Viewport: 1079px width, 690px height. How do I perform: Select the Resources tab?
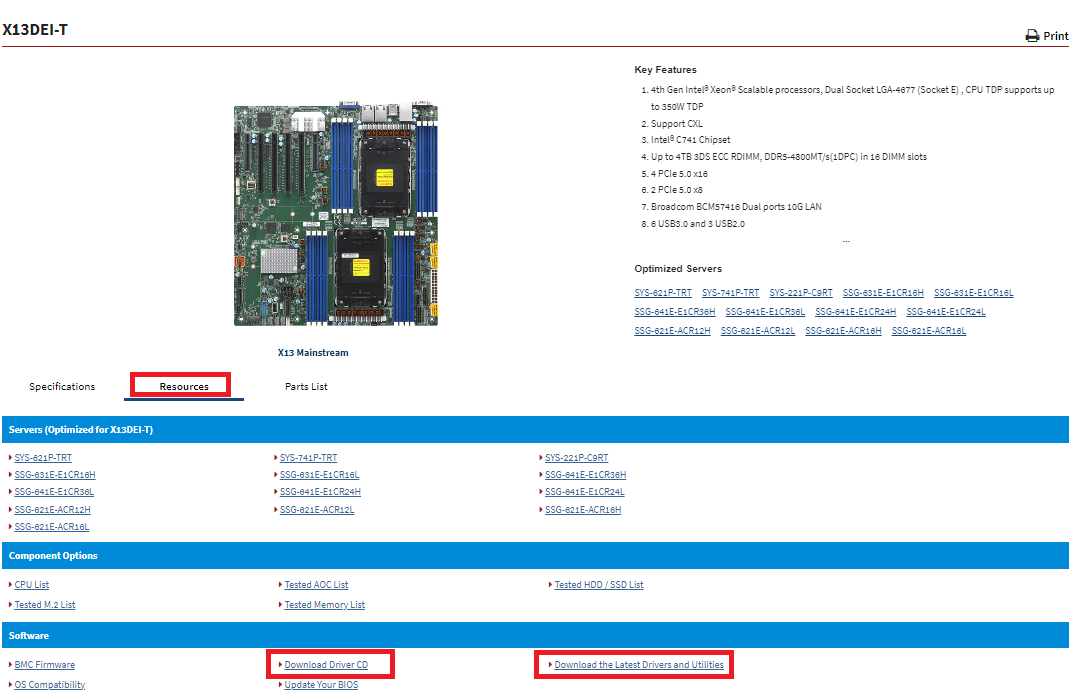click(x=184, y=387)
